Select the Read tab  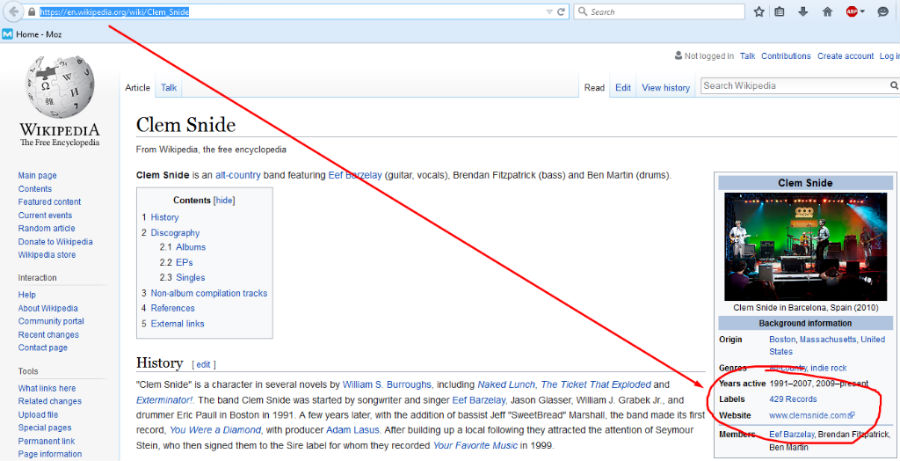pyautogui.click(x=594, y=87)
